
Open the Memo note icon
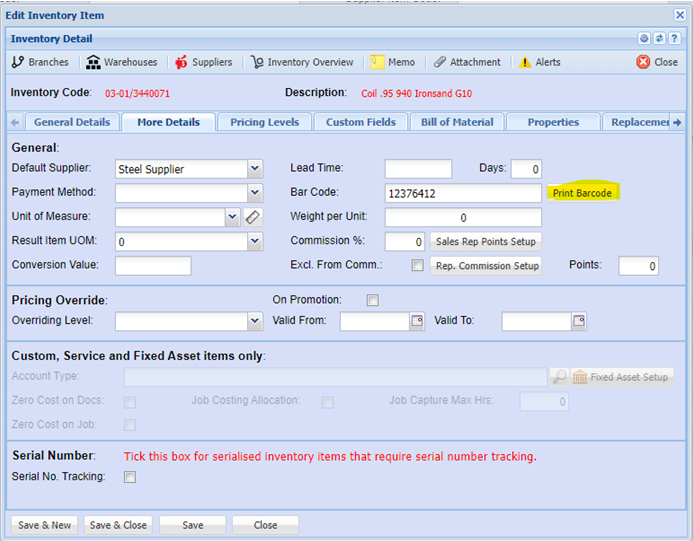(377, 62)
